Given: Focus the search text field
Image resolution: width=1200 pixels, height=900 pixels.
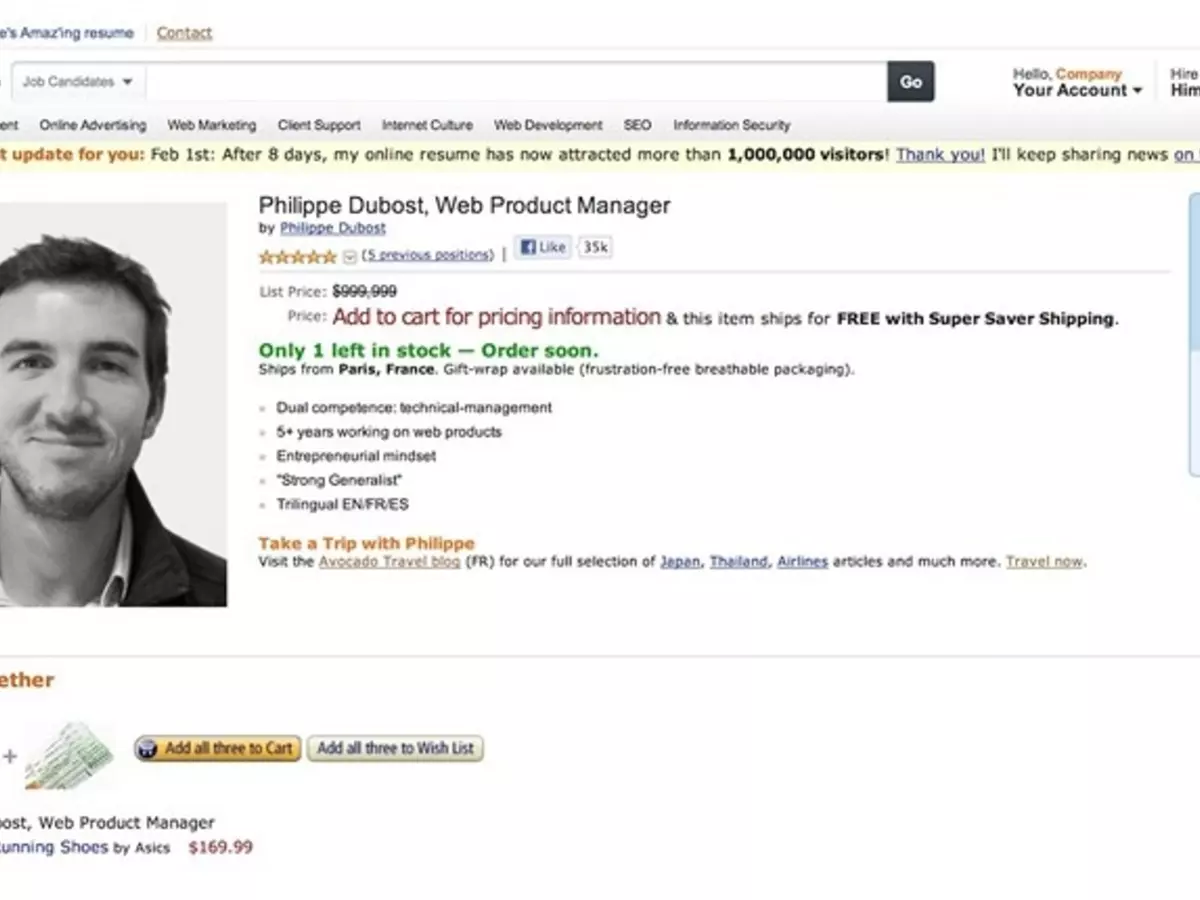Looking at the screenshot, I should click(515, 82).
